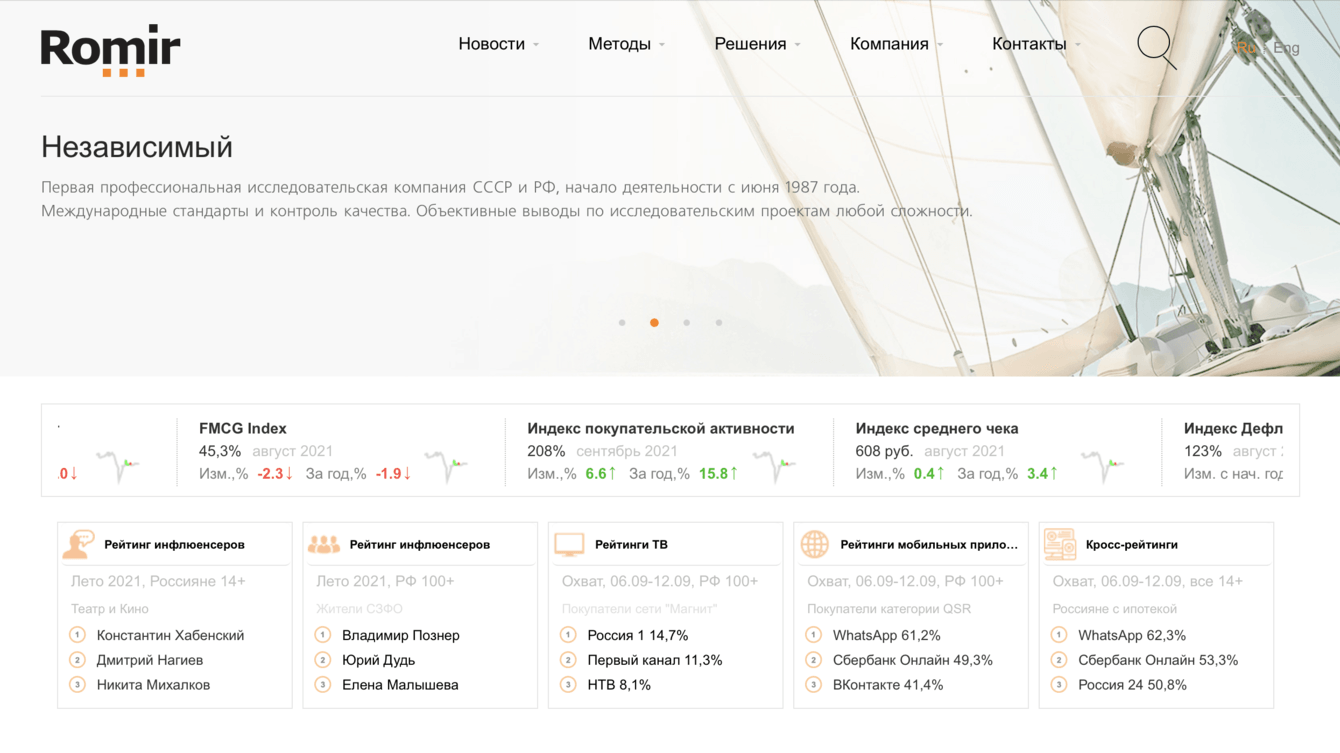The height and width of the screenshot is (753, 1340).
Task: Click the WhatsApp 62,3% row
Action: coord(1132,635)
